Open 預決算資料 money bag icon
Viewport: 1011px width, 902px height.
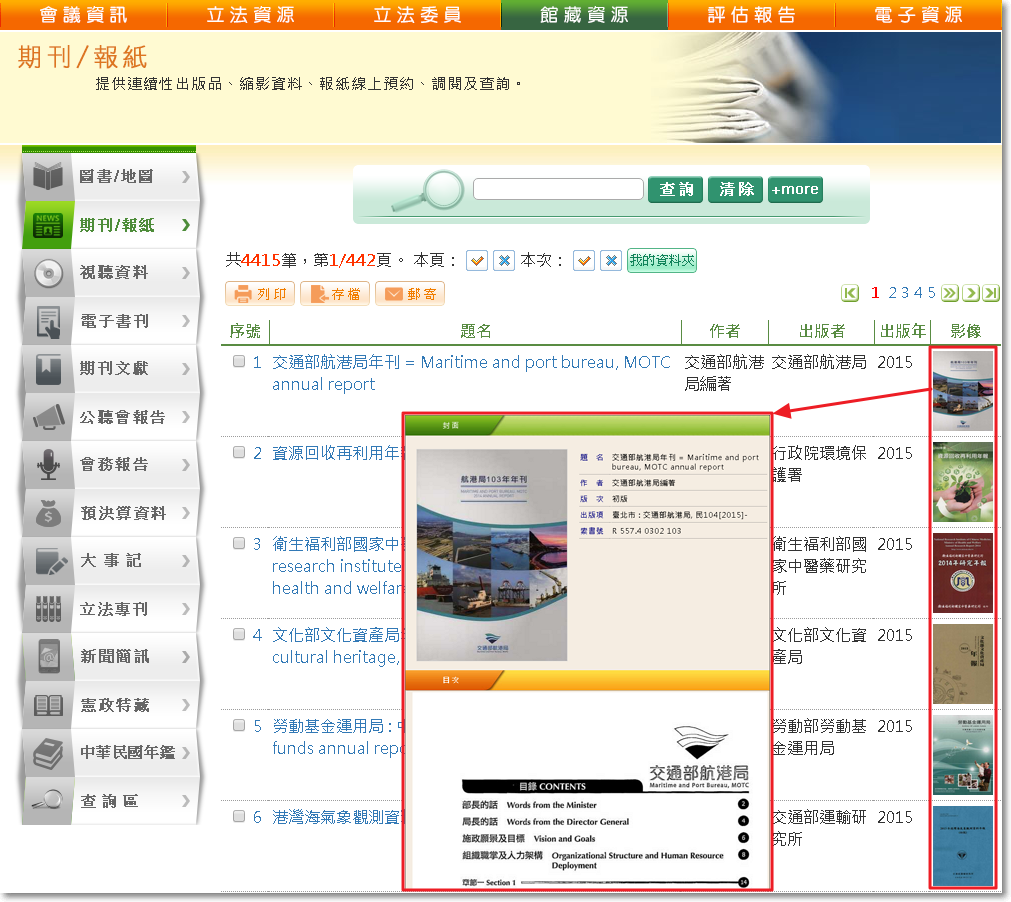[x=48, y=513]
